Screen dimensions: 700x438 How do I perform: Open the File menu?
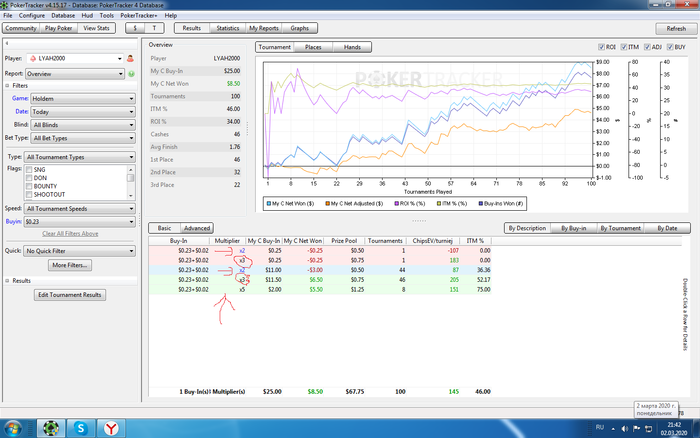[8, 15]
